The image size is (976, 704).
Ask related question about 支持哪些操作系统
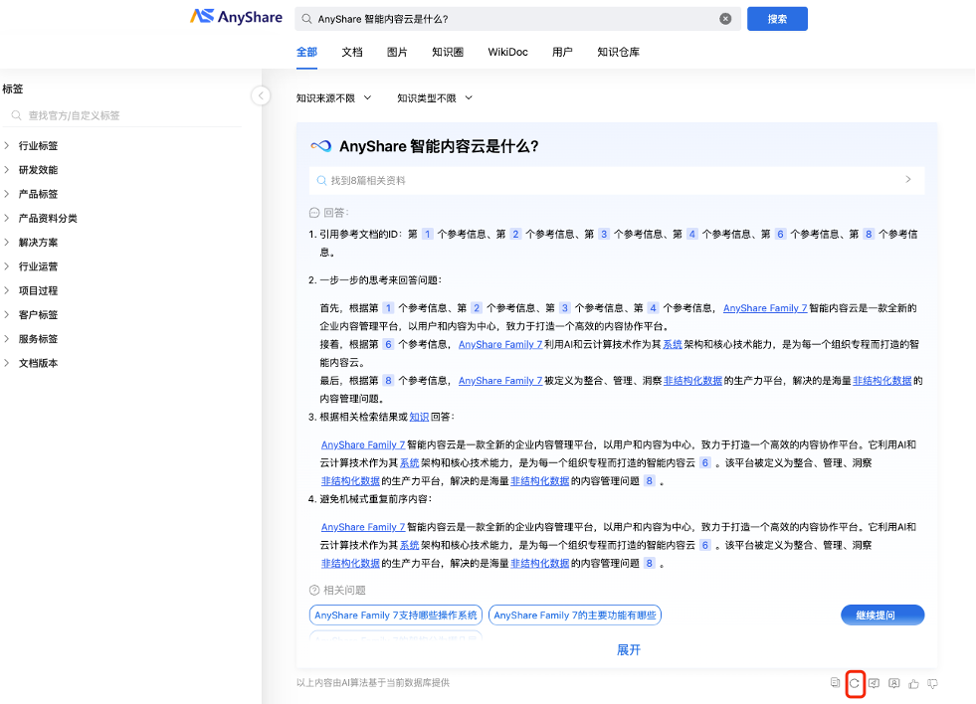click(396, 615)
